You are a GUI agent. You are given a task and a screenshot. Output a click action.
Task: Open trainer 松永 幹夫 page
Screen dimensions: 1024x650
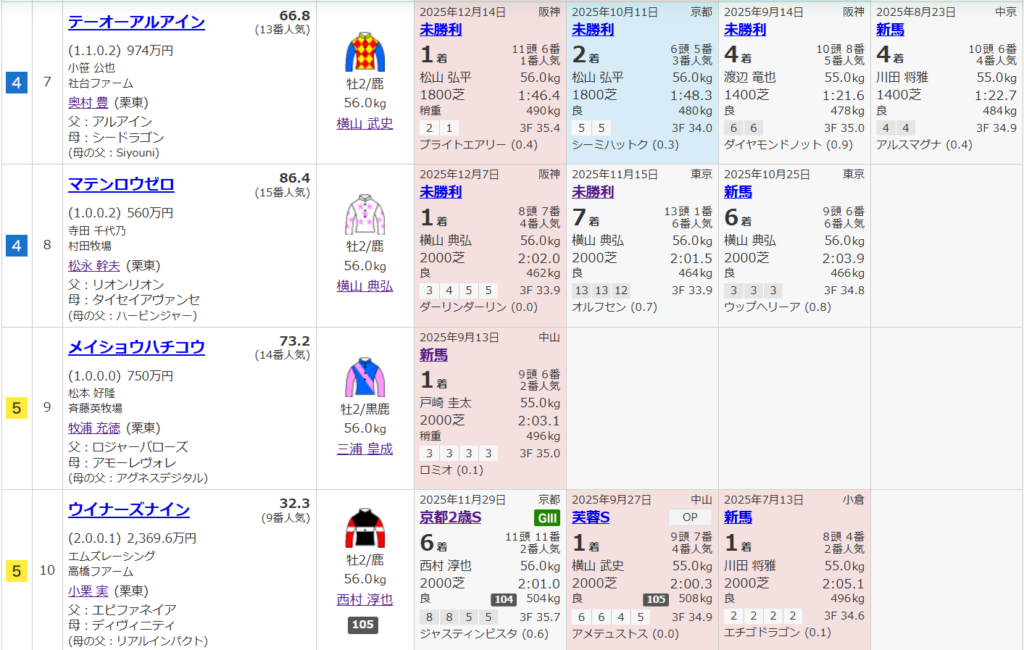click(95, 266)
